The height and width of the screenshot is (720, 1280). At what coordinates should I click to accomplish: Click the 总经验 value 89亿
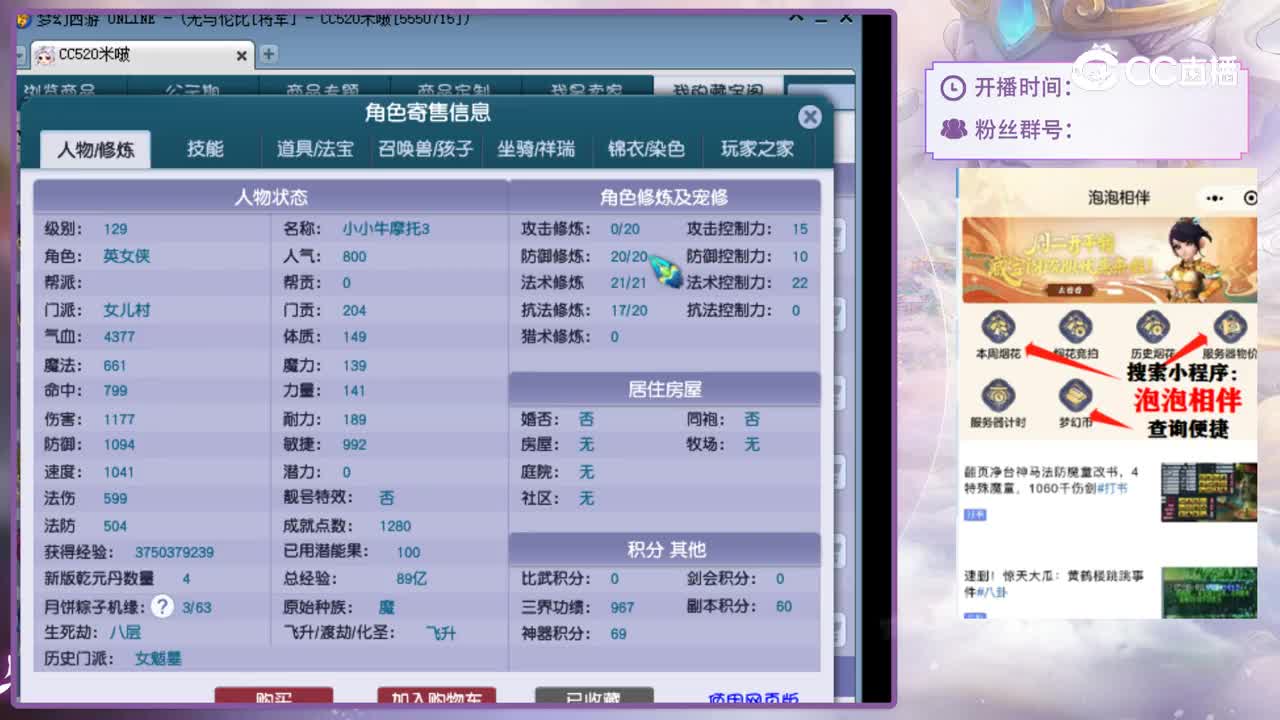point(411,579)
